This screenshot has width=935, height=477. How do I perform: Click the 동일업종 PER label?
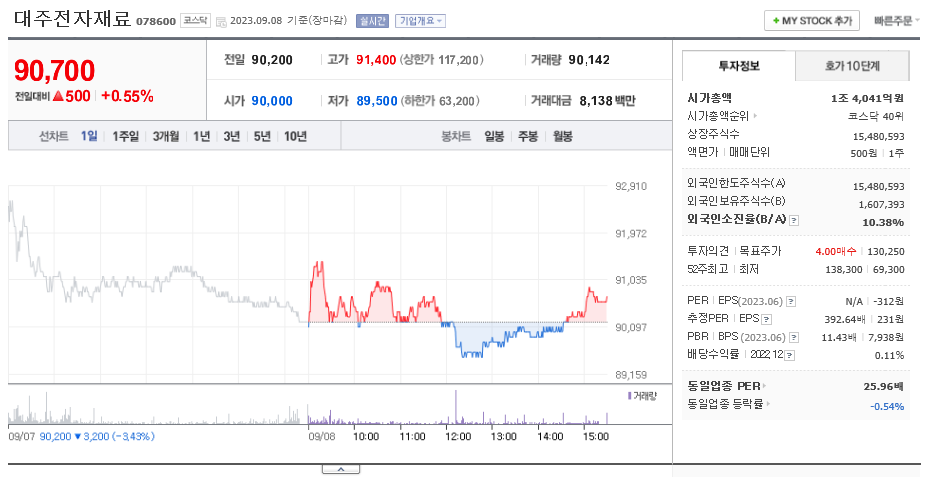point(724,386)
